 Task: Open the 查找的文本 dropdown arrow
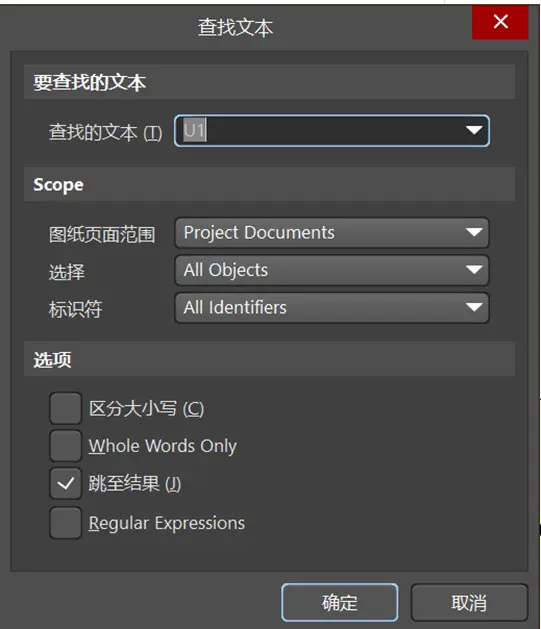click(x=474, y=130)
